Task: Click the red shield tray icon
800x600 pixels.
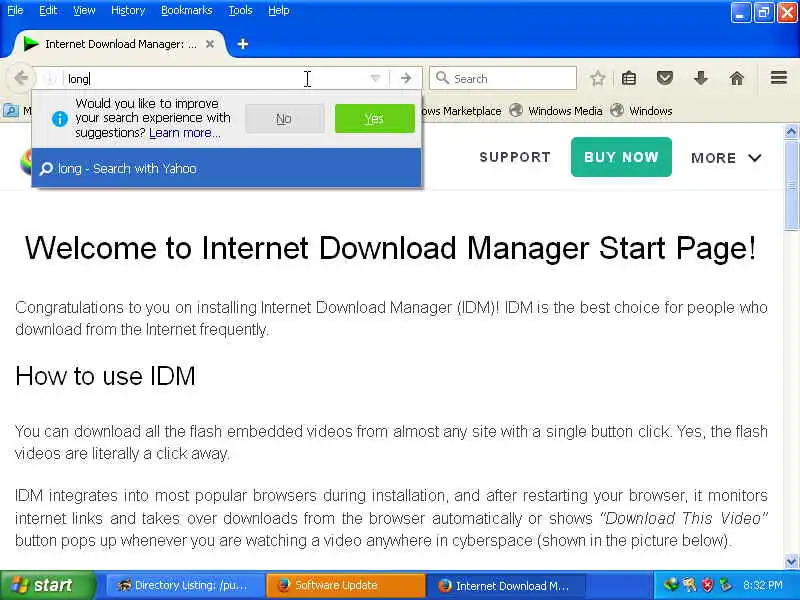Action: point(708,585)
